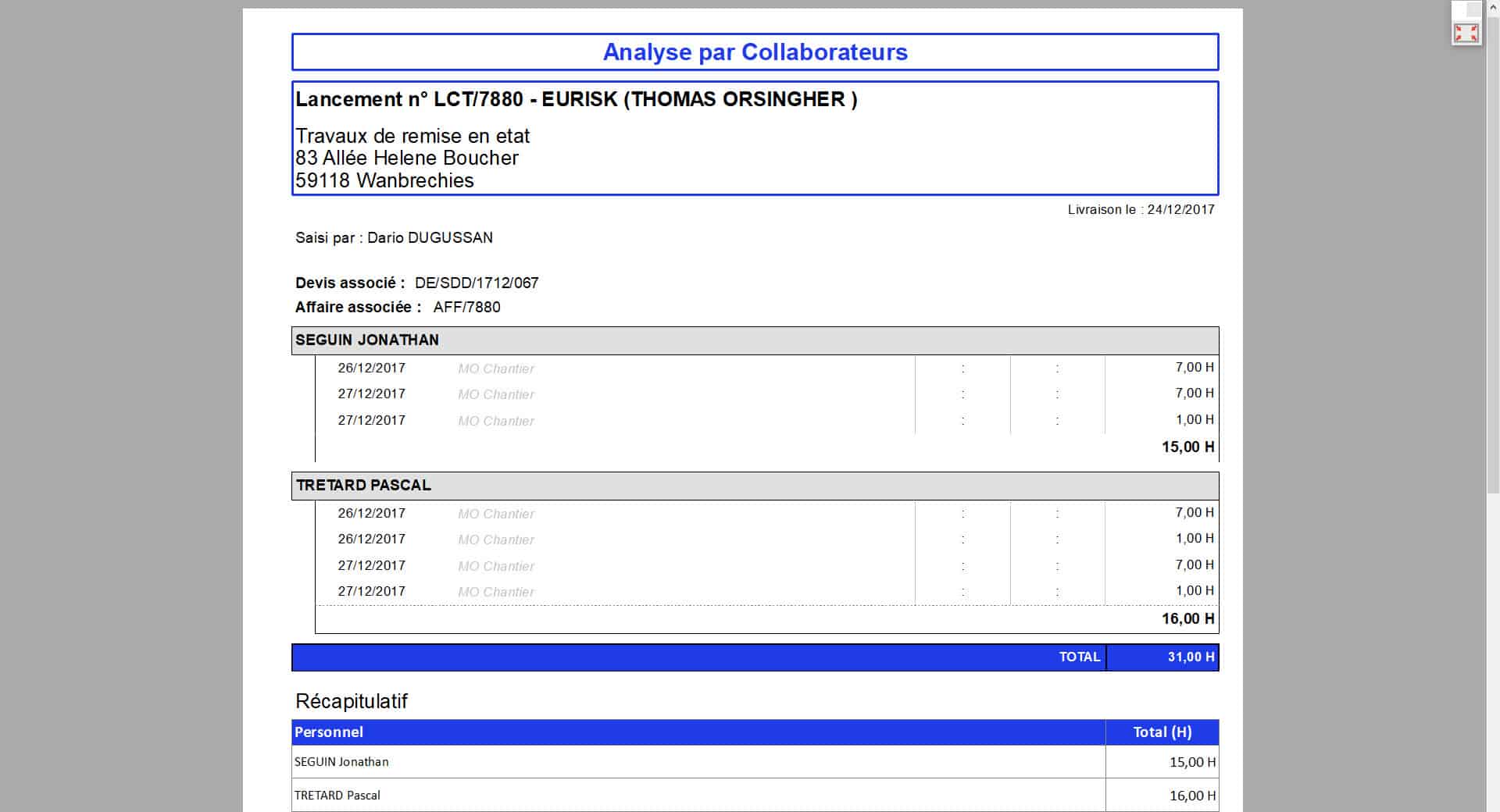
Task: Click the bold 15,00 H subtotal under SEGUIN JONATHAN
Action: 1187,447
